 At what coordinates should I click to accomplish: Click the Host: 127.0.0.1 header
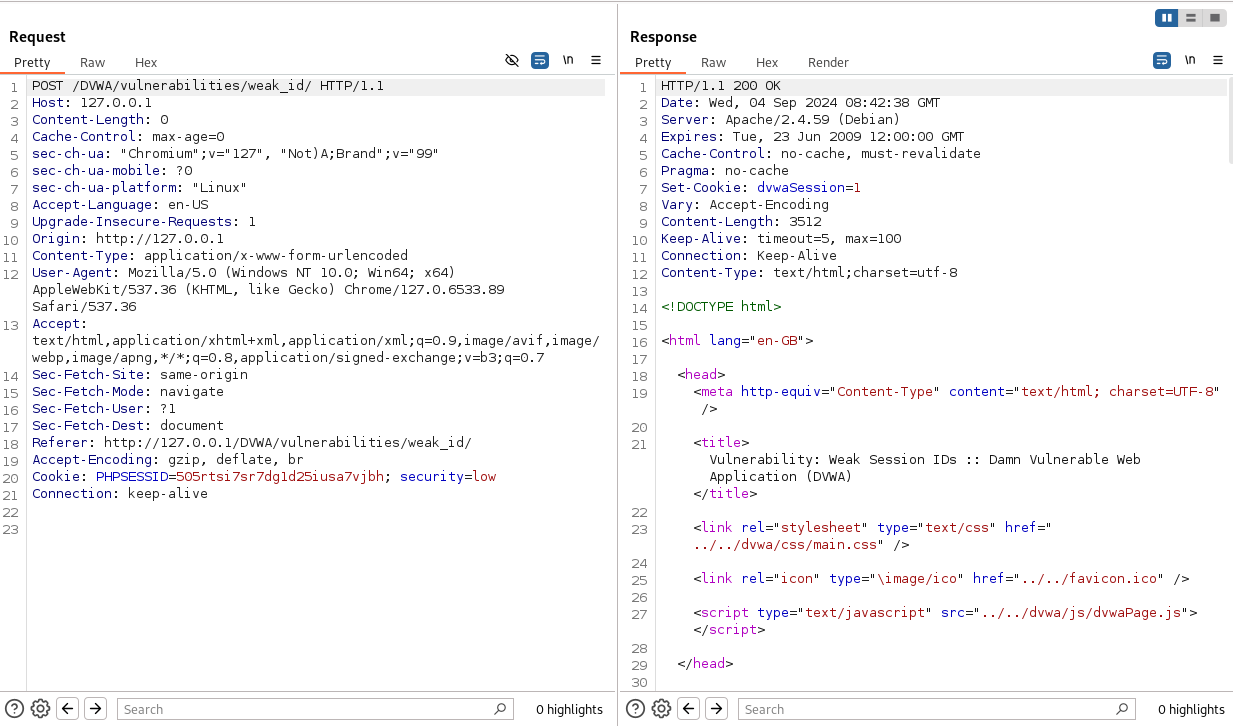pos(92,104)
